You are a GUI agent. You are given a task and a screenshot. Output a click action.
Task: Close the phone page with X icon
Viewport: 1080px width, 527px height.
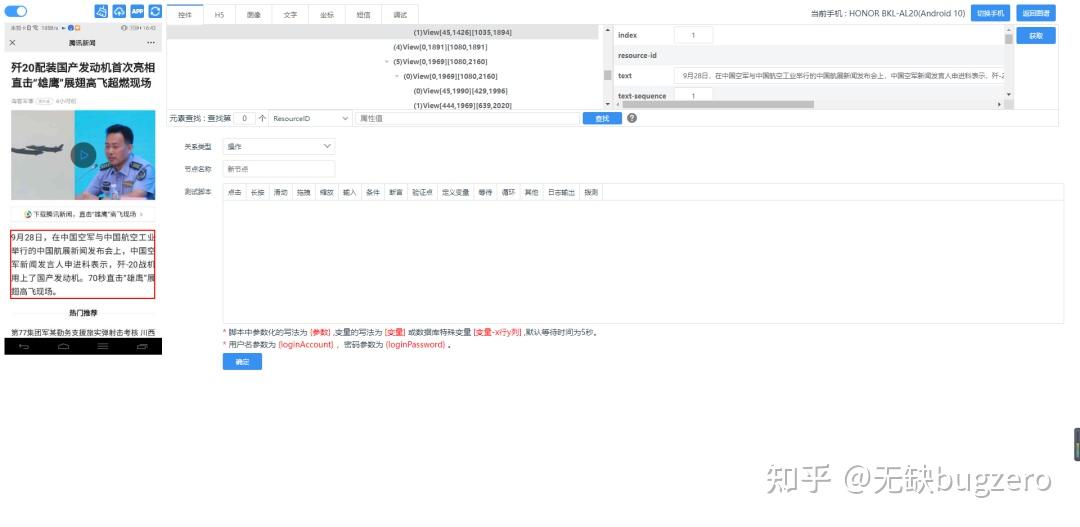tap(12, 43)
